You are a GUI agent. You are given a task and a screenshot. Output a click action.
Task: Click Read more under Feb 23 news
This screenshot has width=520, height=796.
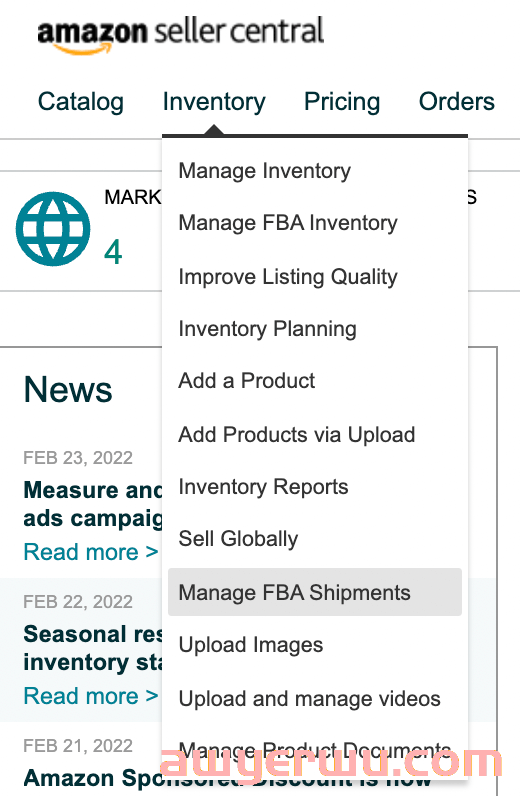91,552
